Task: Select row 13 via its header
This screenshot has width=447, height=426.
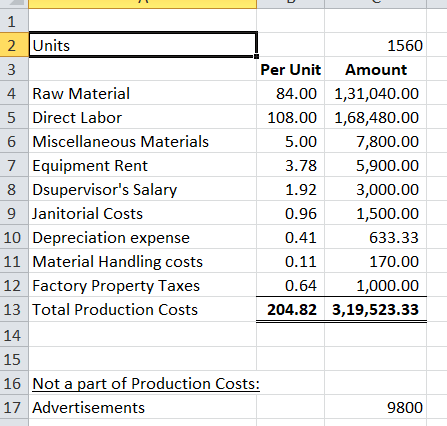Action: click(14, 309)
